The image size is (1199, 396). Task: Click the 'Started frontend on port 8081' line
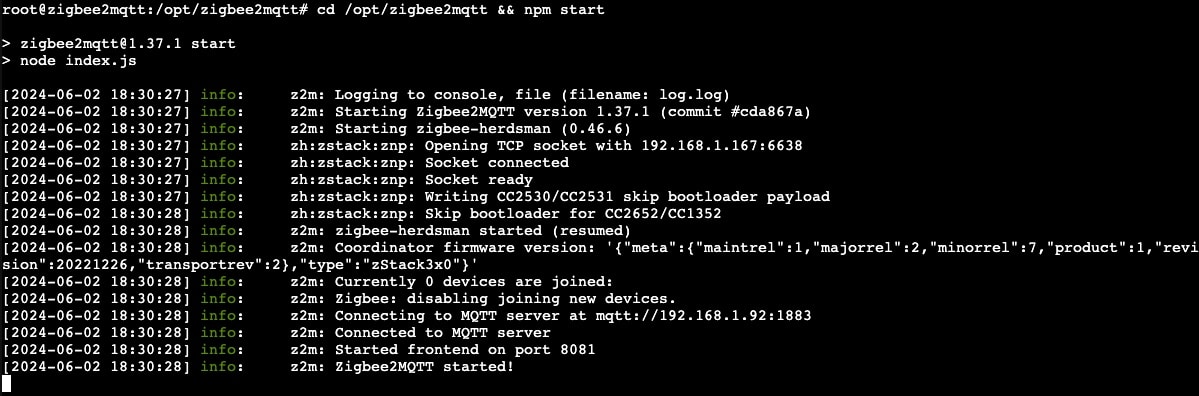point(465,350)
